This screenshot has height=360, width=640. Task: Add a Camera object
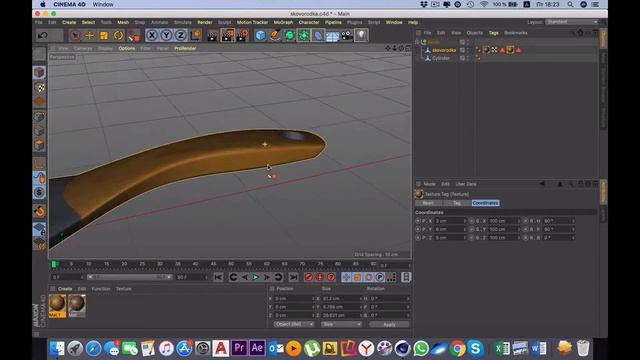pyautogui.click(x=347, y=36)
